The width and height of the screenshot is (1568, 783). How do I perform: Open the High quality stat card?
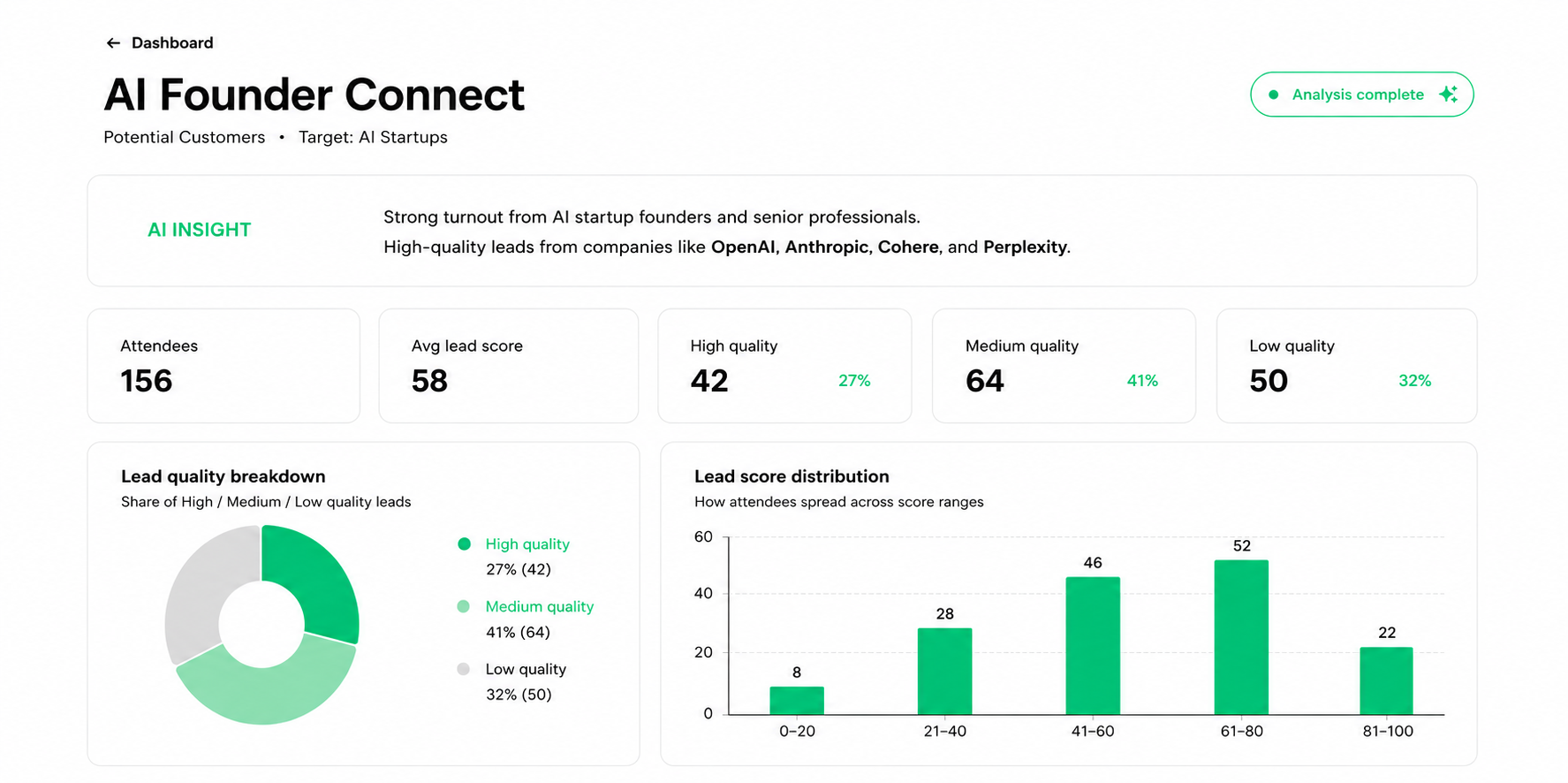(x=784, y=366)
